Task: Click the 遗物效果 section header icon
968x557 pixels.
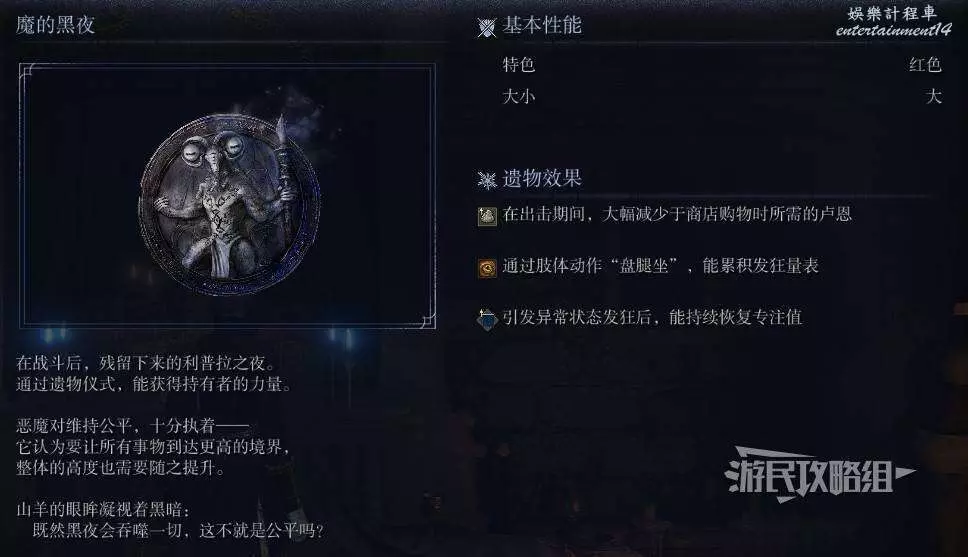Action: tap(487, 180)
